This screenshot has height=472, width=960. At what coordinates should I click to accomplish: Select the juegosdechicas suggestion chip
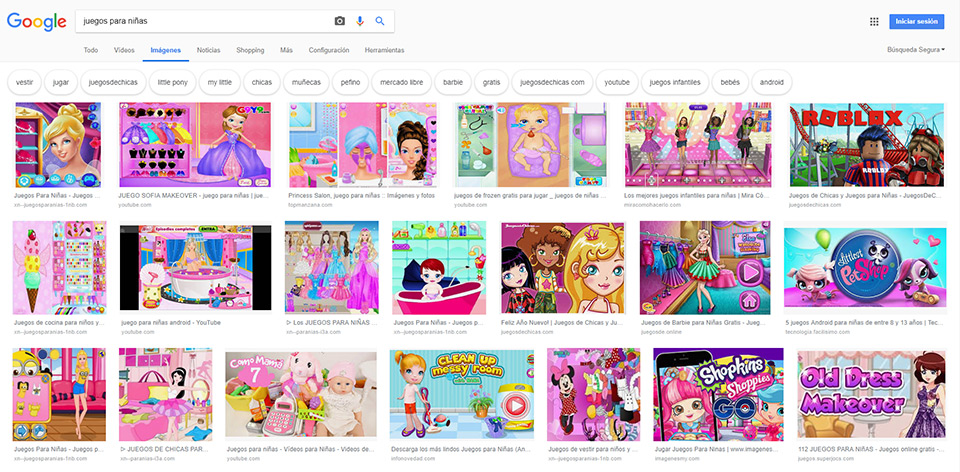113,82
